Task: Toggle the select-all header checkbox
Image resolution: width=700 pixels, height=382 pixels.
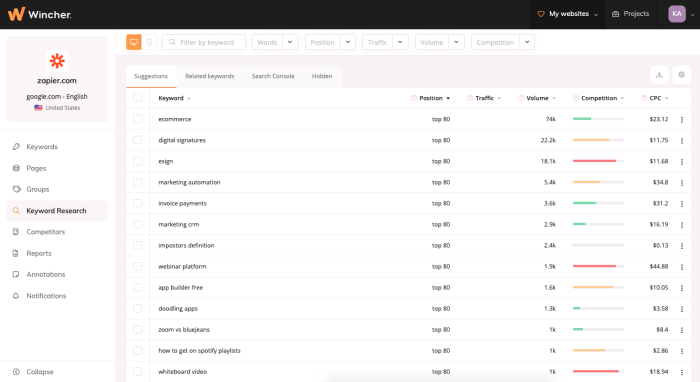Action: pos(138,98)
